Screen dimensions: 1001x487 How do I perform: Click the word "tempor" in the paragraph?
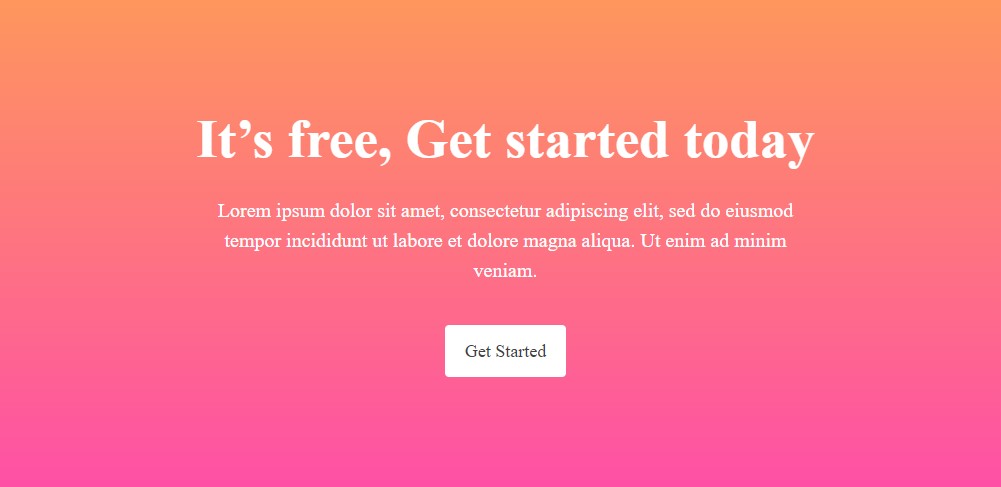tap(252, 243)
